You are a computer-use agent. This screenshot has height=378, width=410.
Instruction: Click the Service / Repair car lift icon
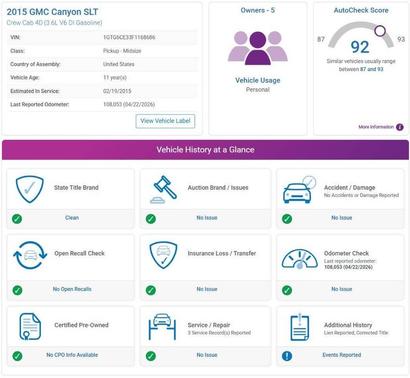(x=162, y=327)
